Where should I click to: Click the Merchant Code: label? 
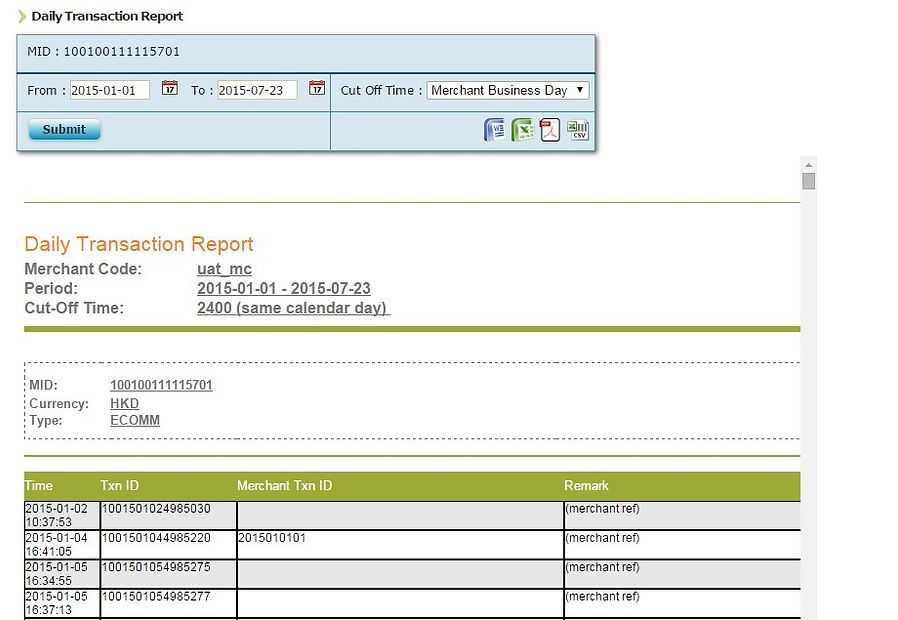[x=83, y=269]
